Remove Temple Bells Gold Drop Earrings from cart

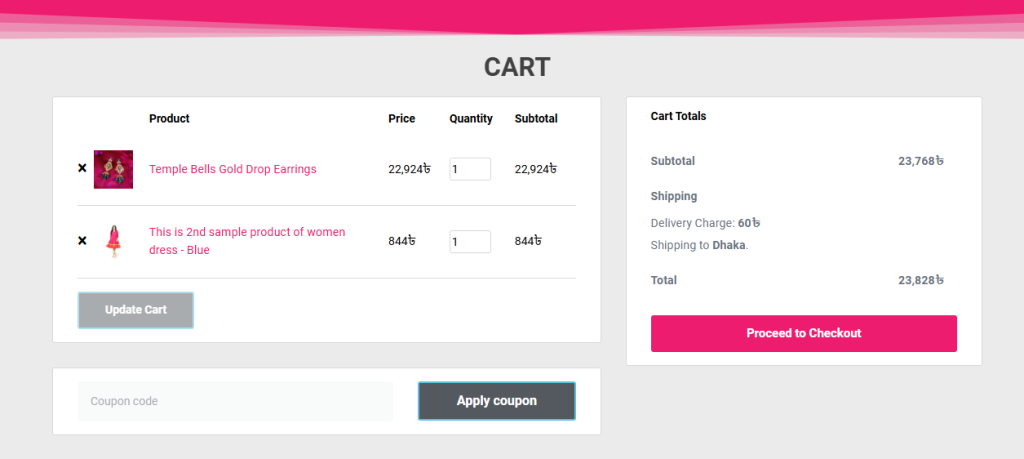click(x=82, y=169)
